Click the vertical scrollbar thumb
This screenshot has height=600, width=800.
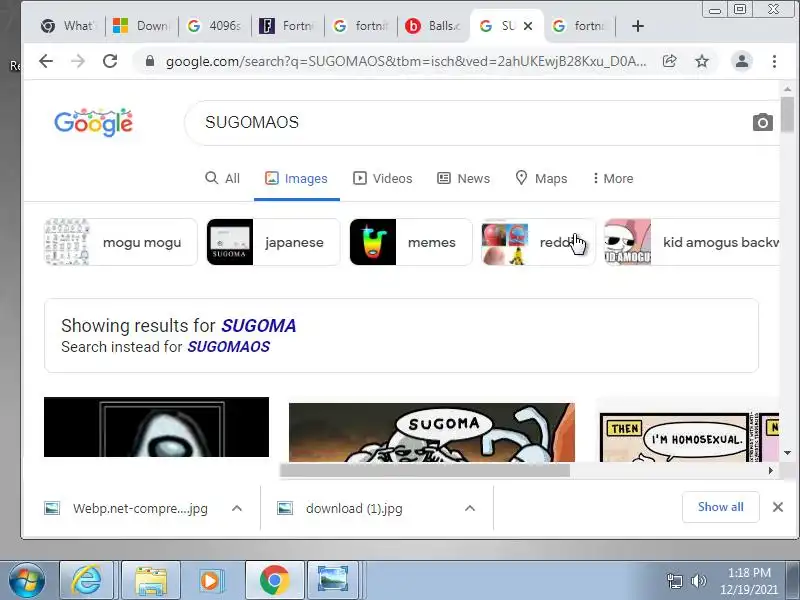[x=787, y=114]
